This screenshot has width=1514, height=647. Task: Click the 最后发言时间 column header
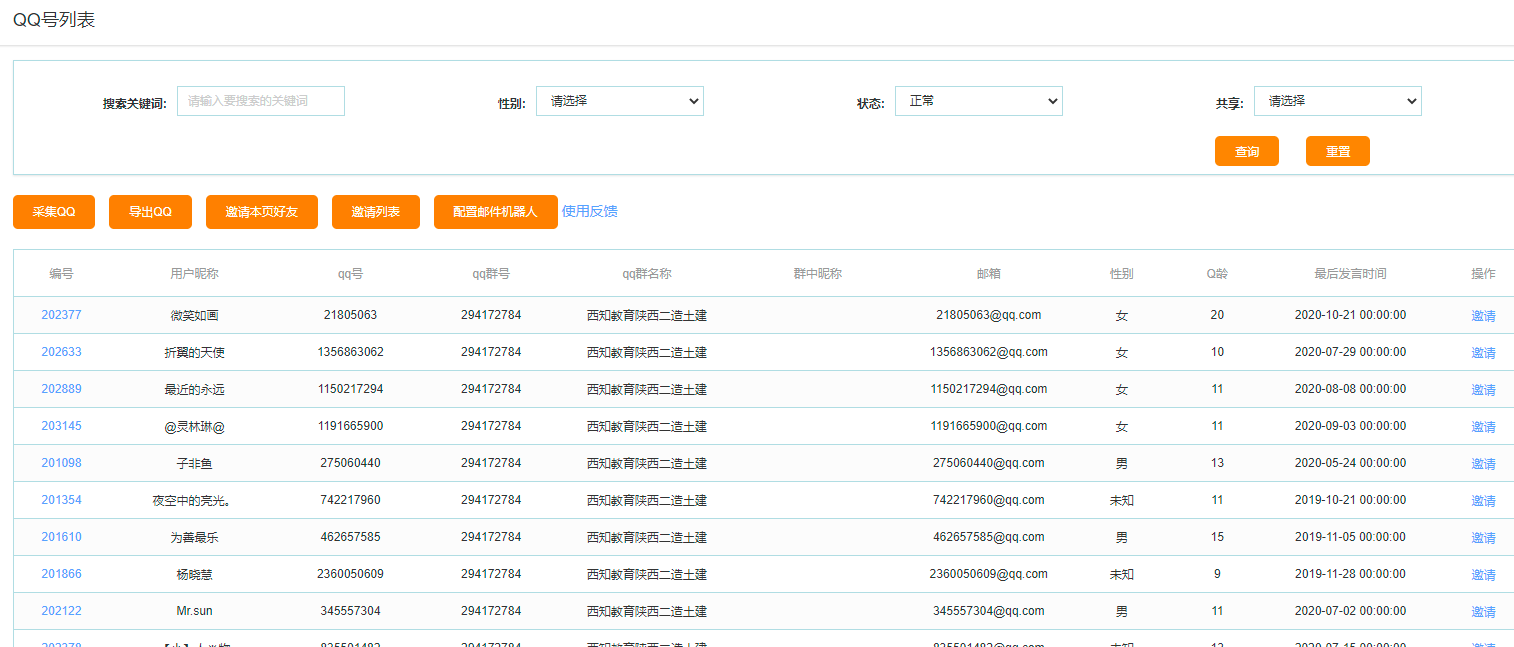[1350, 273]
